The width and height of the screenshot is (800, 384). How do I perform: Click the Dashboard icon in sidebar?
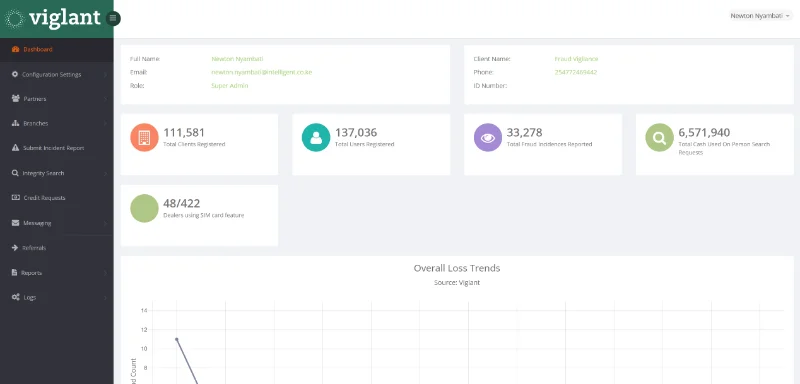(15, 49)
